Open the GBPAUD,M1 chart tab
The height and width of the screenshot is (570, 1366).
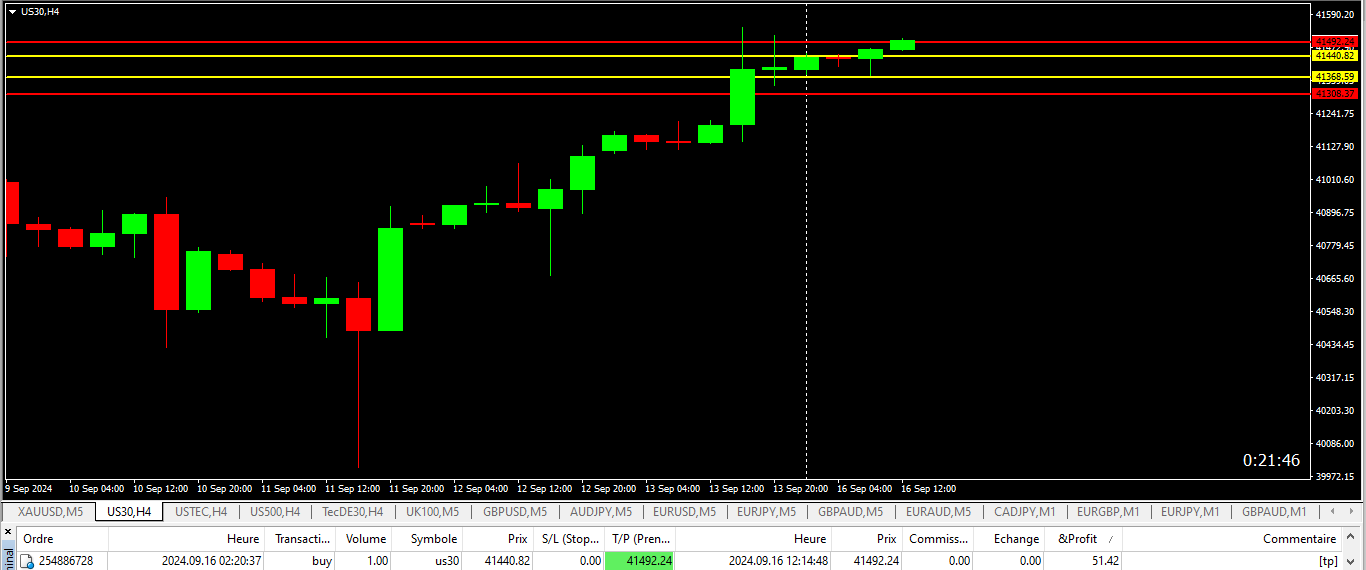coord(1274,511)
